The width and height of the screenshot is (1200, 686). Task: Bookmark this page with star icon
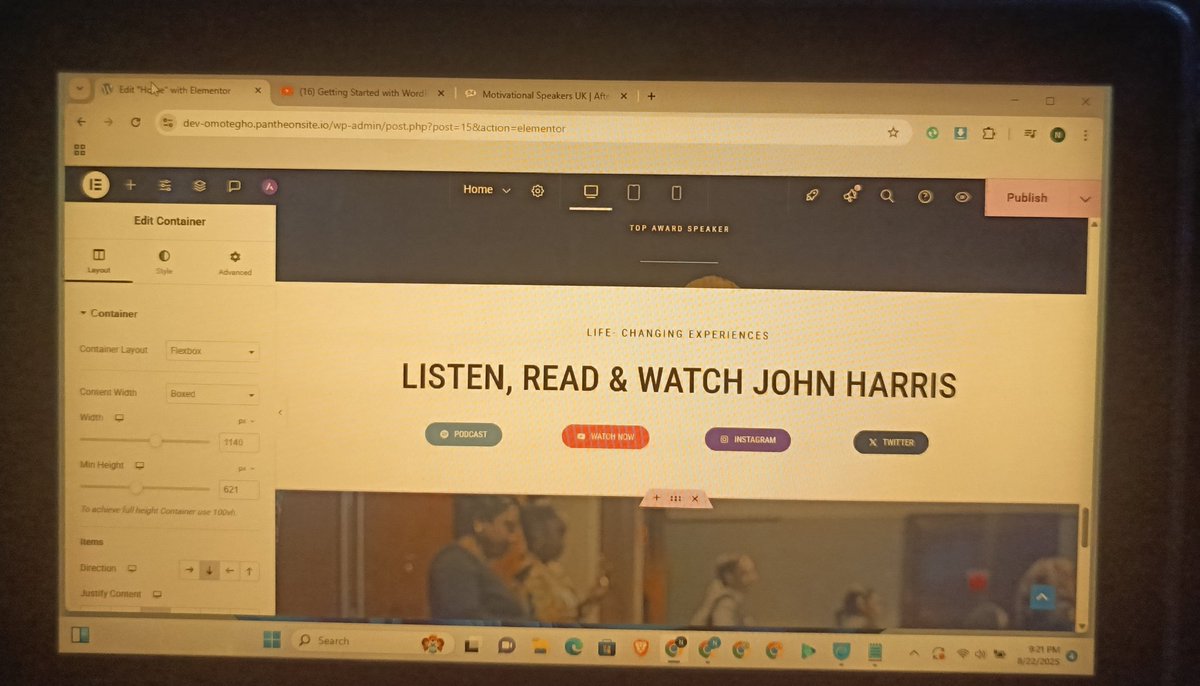(893, 132)
